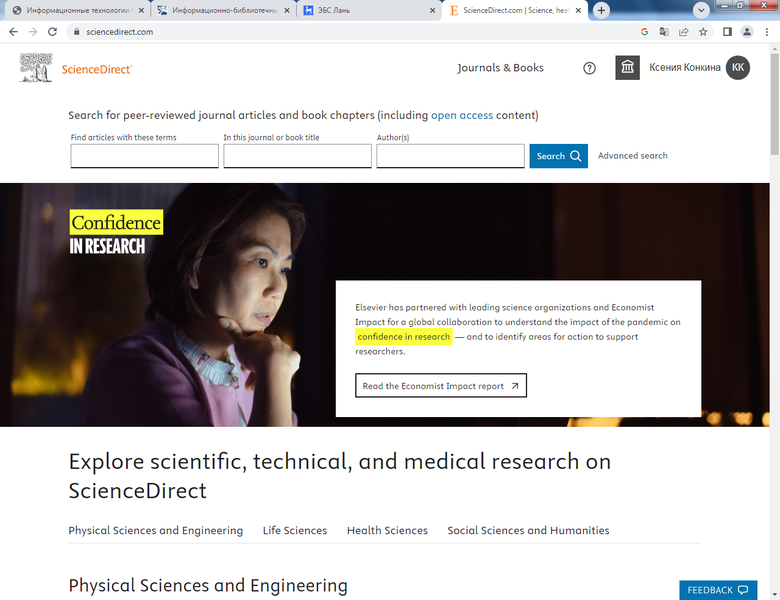Click the institution building icon

[627, 68]
